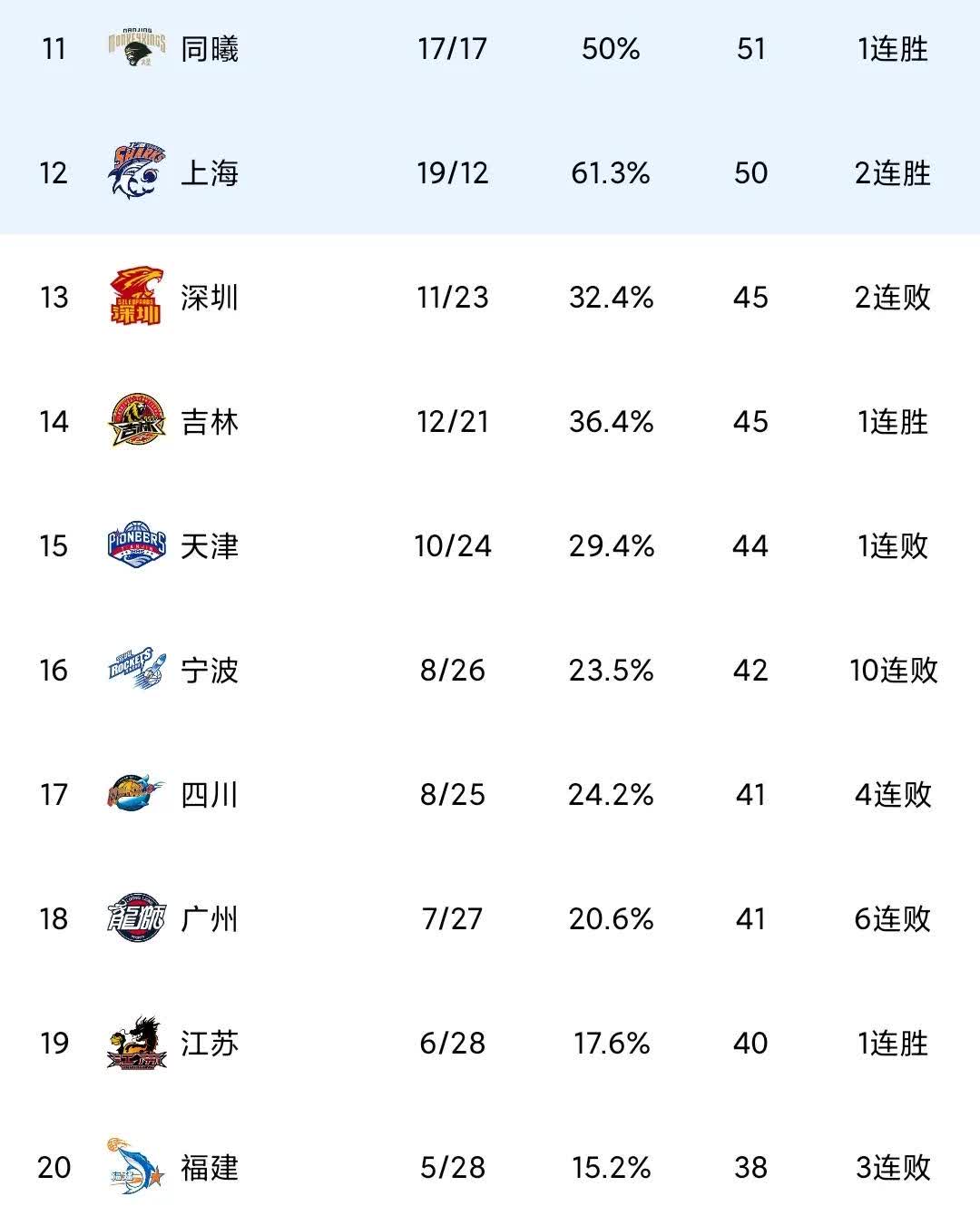Screen dimensions: 980x1216
Task: Open the Nanjing Monkey Kings team logo
Action: coord(137,48)
